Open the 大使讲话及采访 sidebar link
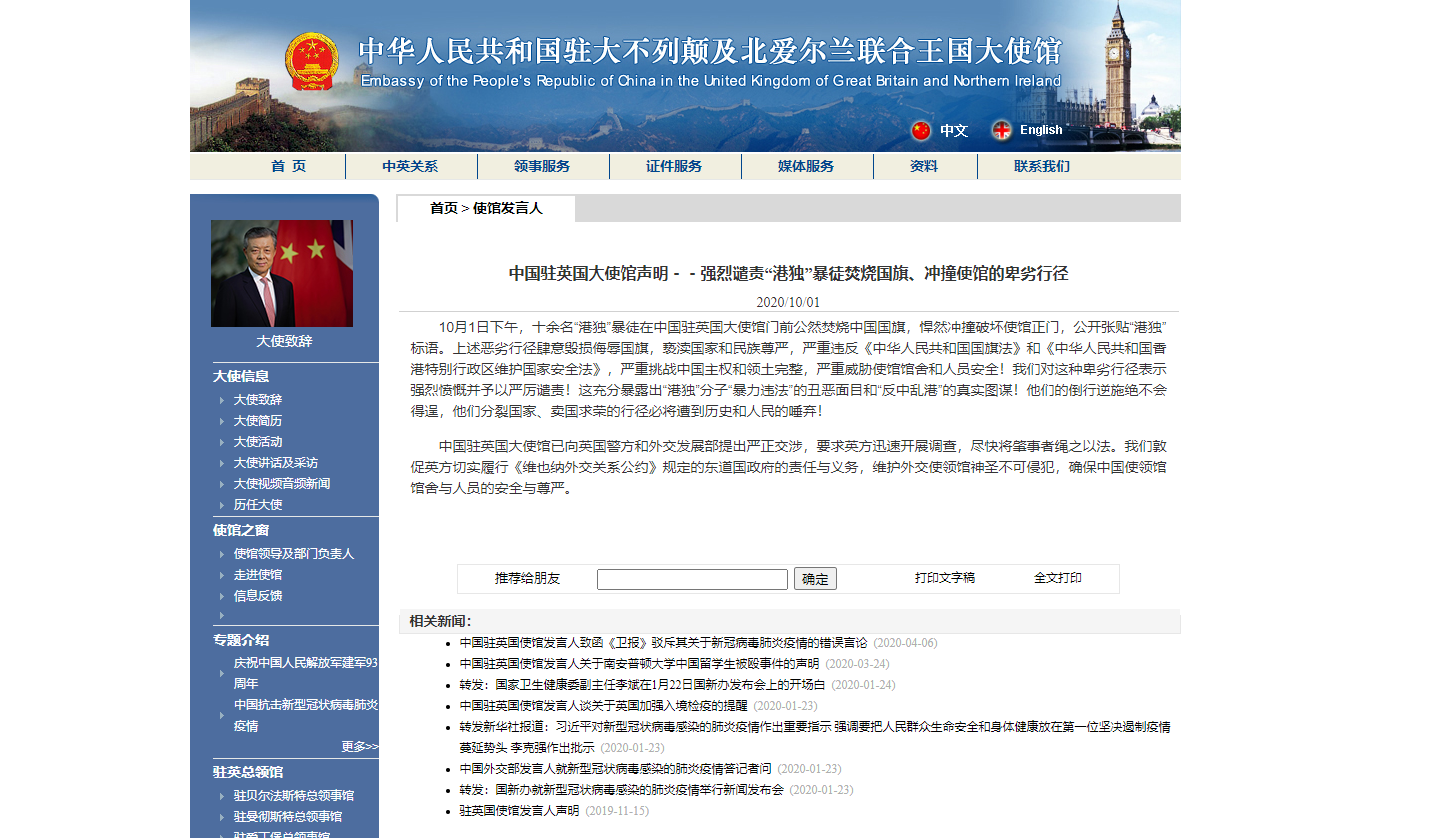 (276, 463)
